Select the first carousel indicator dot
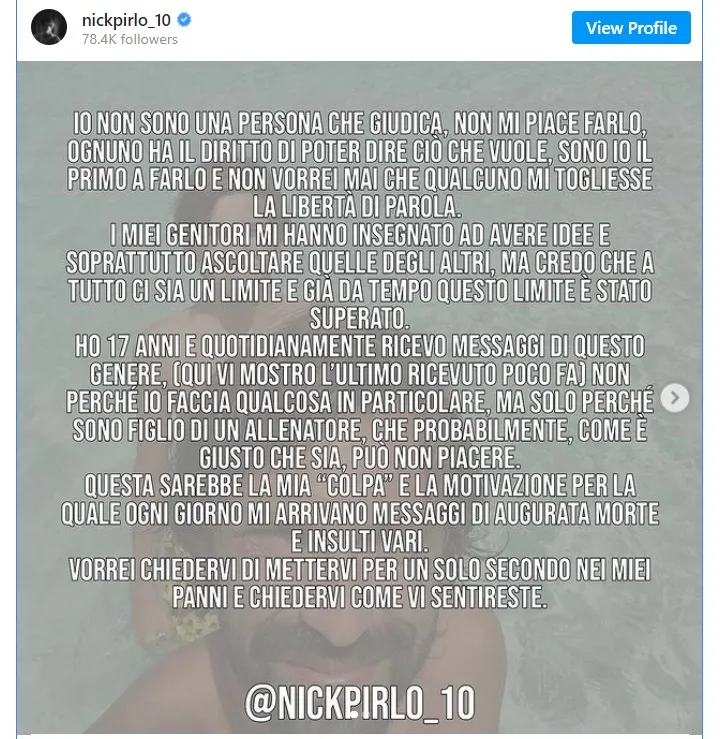 pos(352,714)
